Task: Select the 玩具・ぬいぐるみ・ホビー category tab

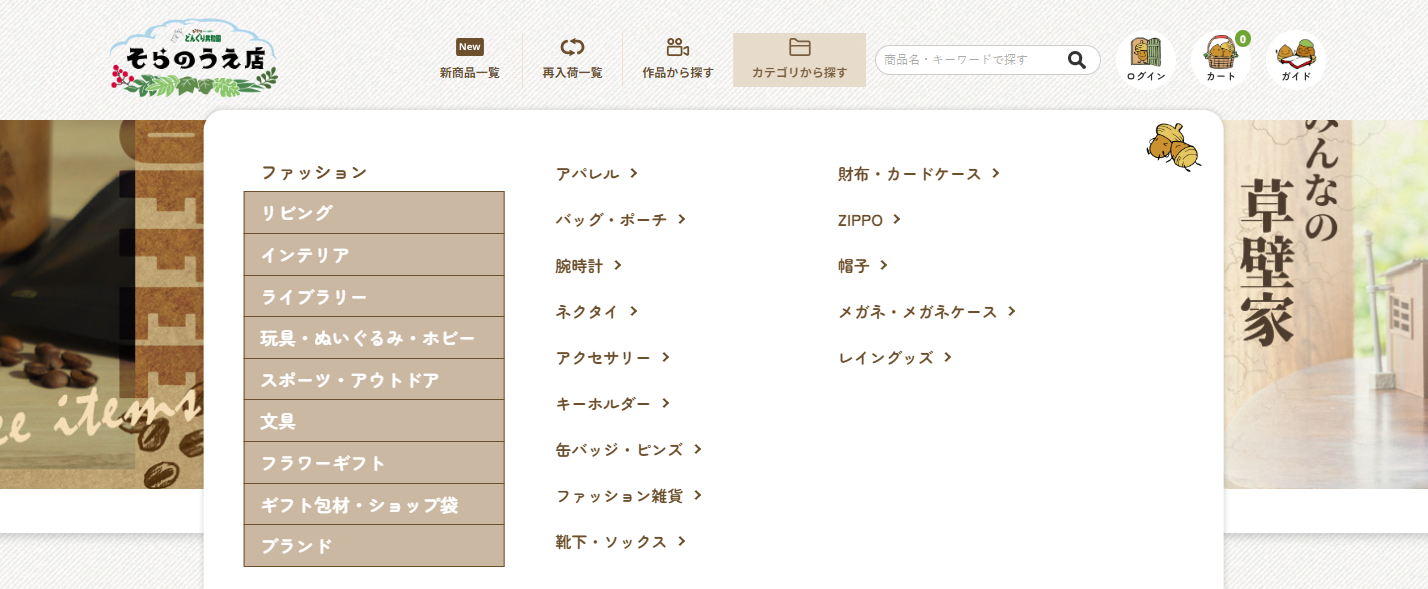Action: point(374,338)
